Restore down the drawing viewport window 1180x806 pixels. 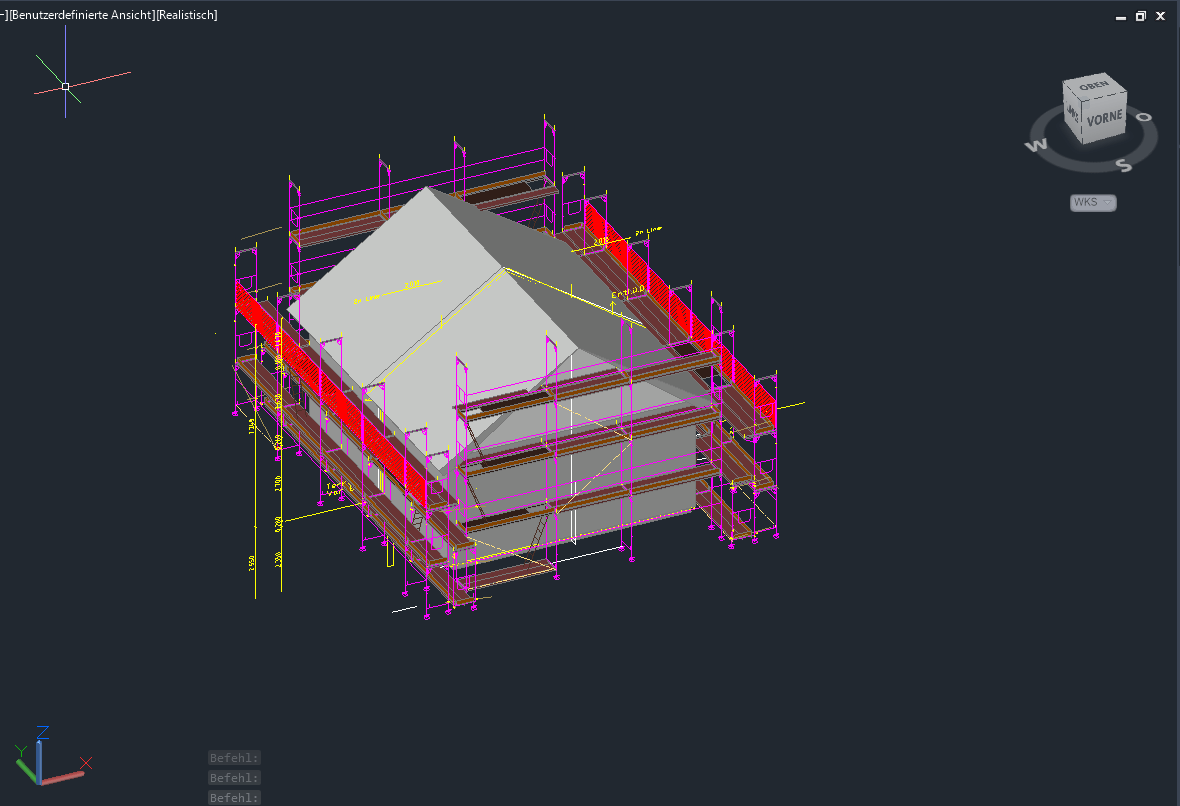coord(1140,16)
